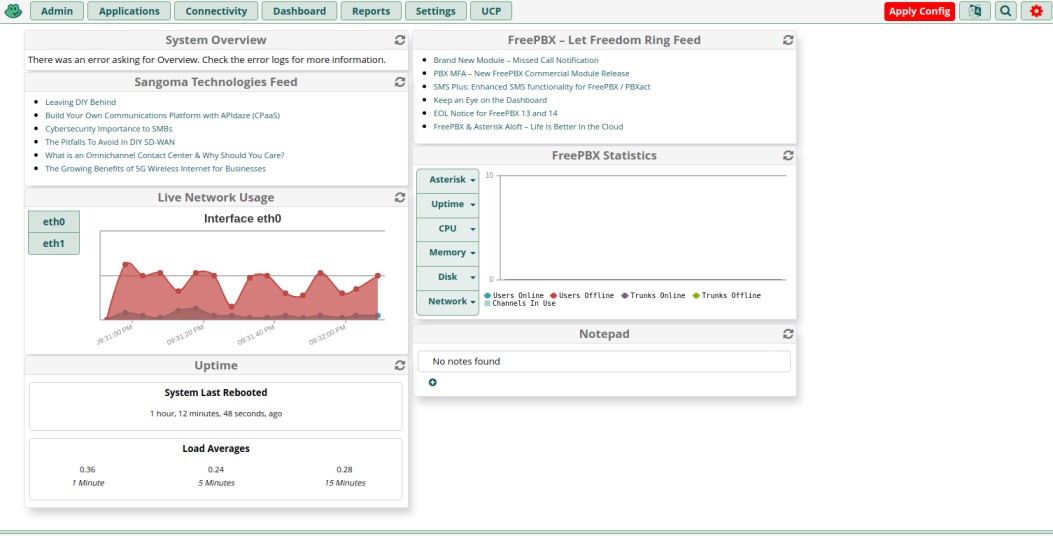1053x536 pixels.
Task: Toggle Channels In Use legend entry
Action: pyautogui.click(x=523, y=303)
